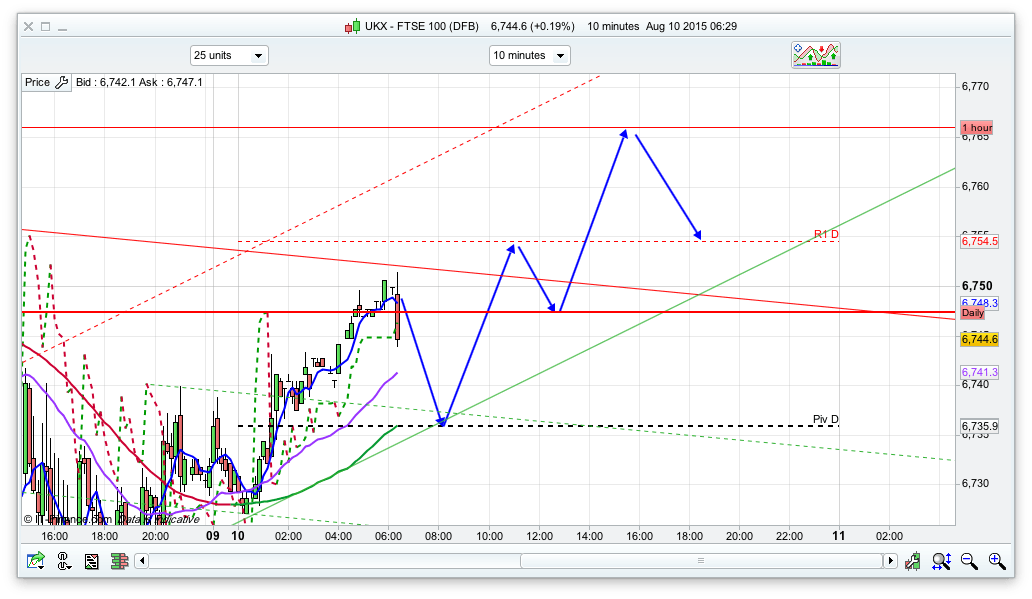The width and height of the screenshot is (1032, 599).
Task: Click the green candlestick icon left of zoom tools
Action: point(913,562)
